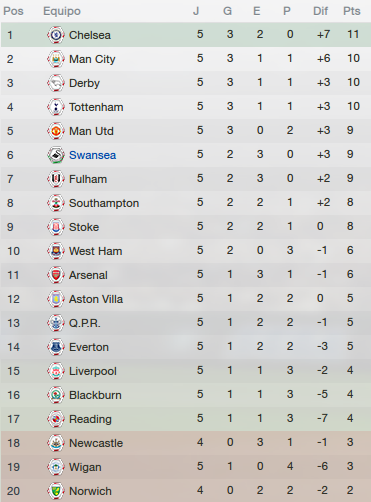Click the Liverpool club badge icon

point(56,371)
